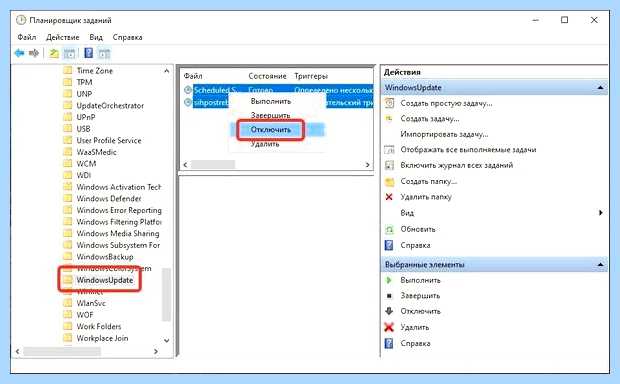Click Включить журнал всех заданий link
Screen dimensions: 620x384
[x=457, y=165]
